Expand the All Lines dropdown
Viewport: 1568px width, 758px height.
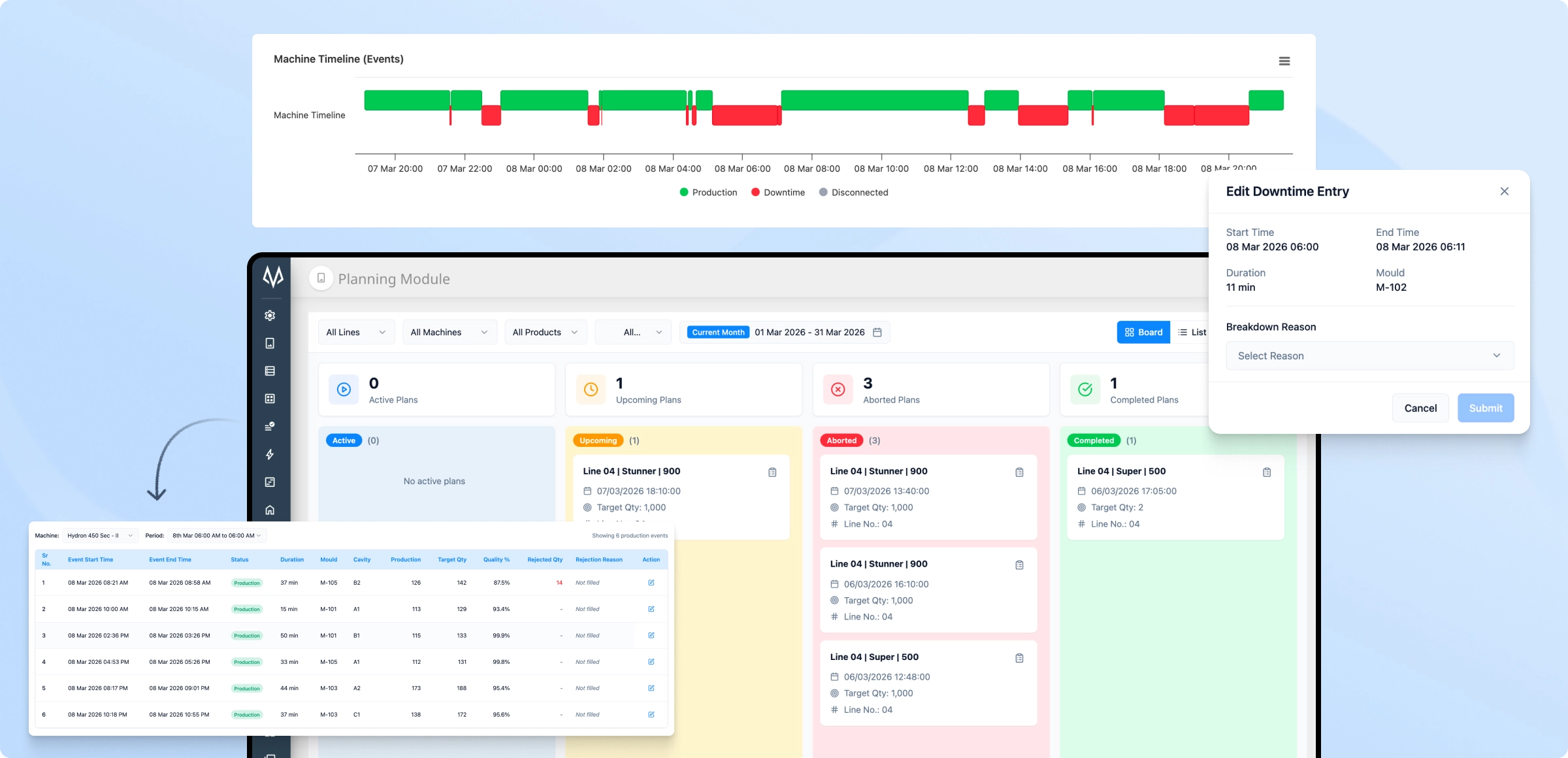[356, 332]
